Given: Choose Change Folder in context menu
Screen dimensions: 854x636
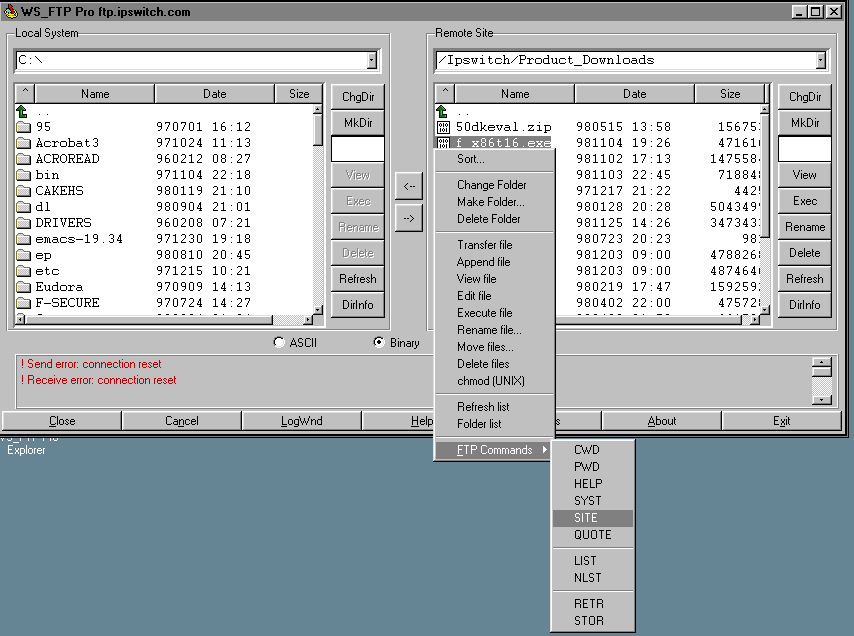Looking at the screenshot, I should tap(495, 185).
